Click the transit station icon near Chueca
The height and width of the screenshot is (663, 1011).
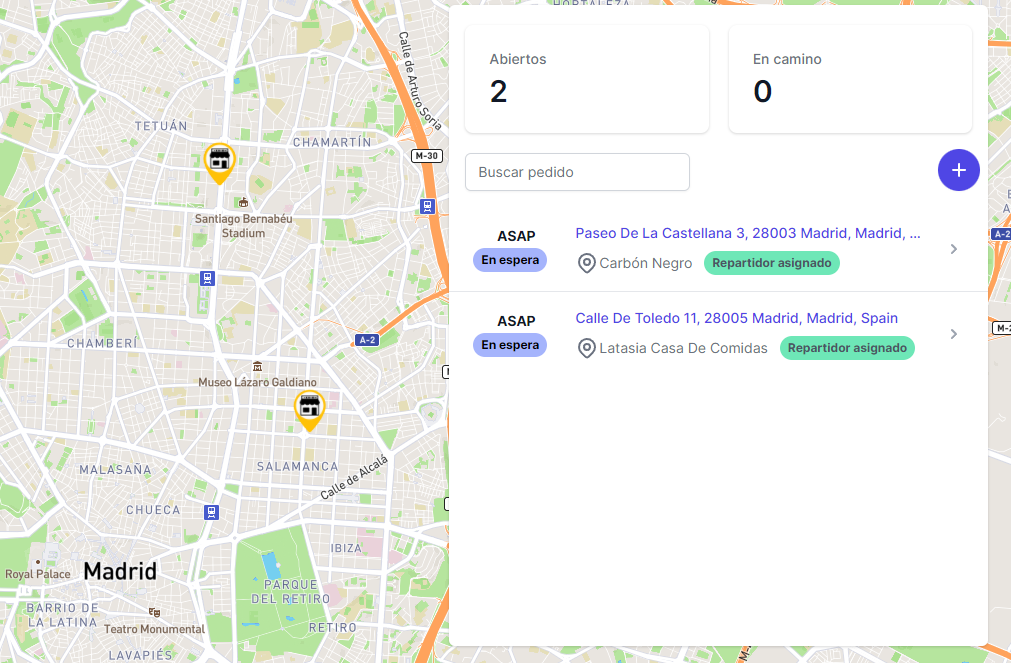pyautogui.click(x=210, y=512)
